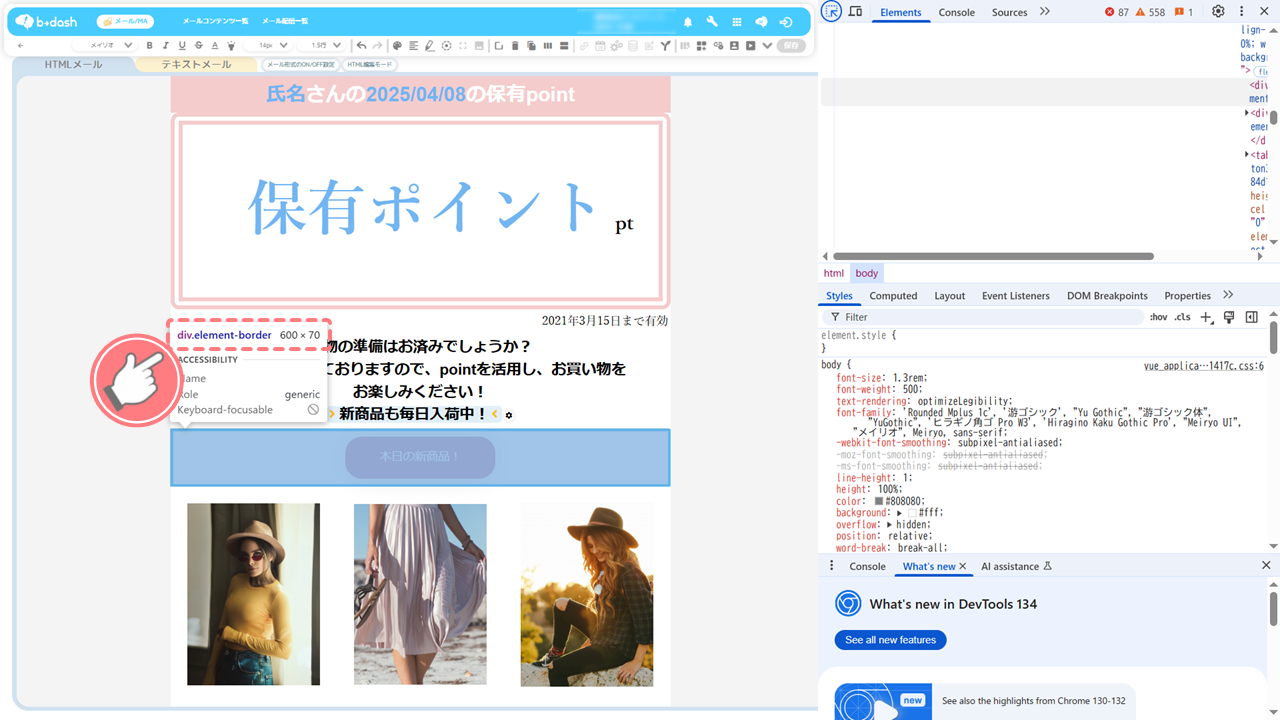1280x720 pixels.
Task: Toggle computed styles sidebar icon
Action: (1251, 317)
